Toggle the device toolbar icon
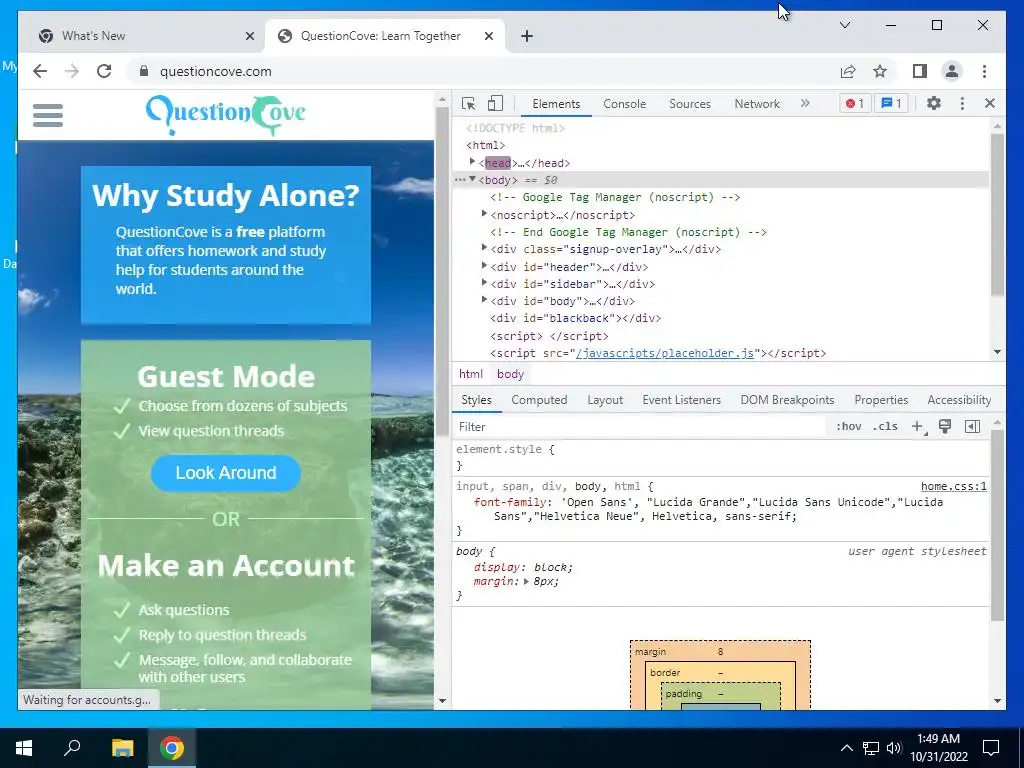Screen dimensions: 1024x768 496,103
